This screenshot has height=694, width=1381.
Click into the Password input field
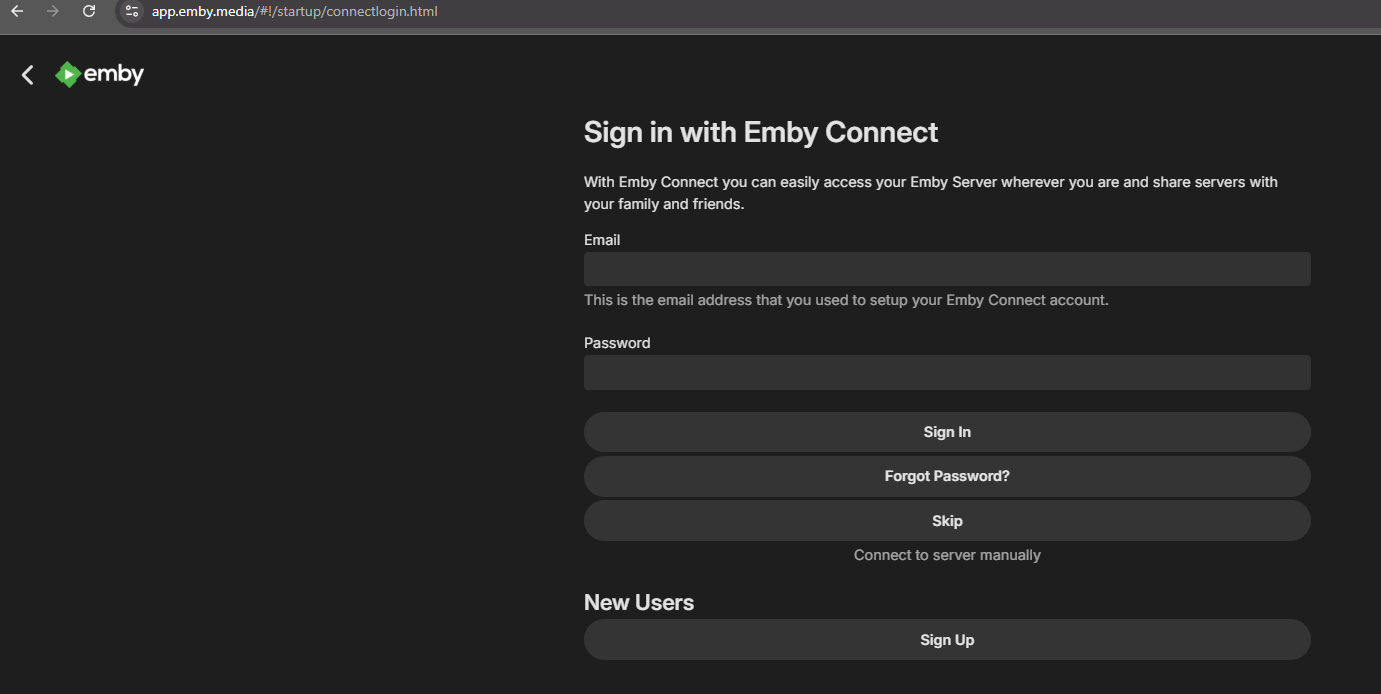[947, 372]
